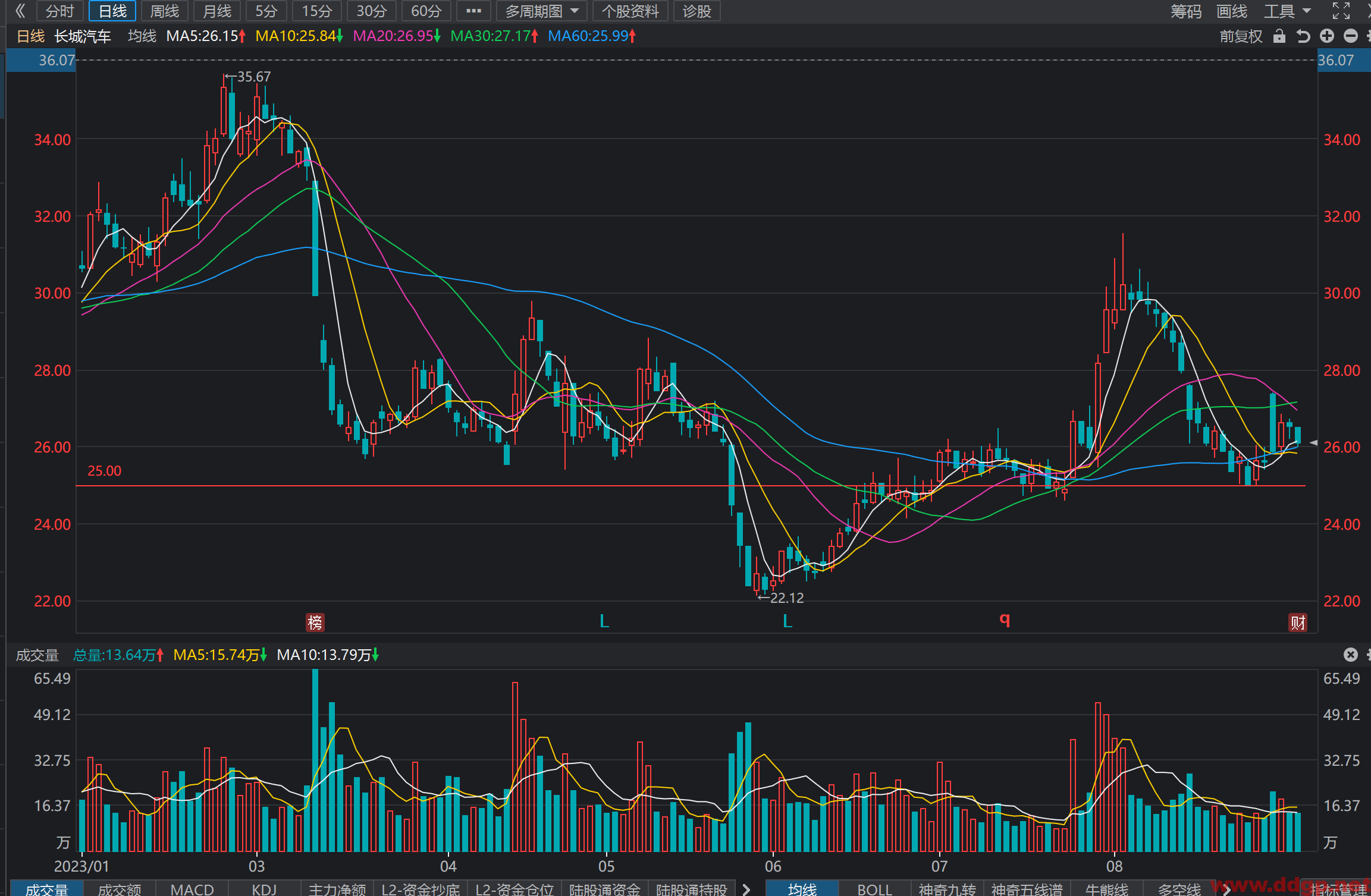
Task: Expand the 工具 tools dropdown
Action: [1287, 11]
